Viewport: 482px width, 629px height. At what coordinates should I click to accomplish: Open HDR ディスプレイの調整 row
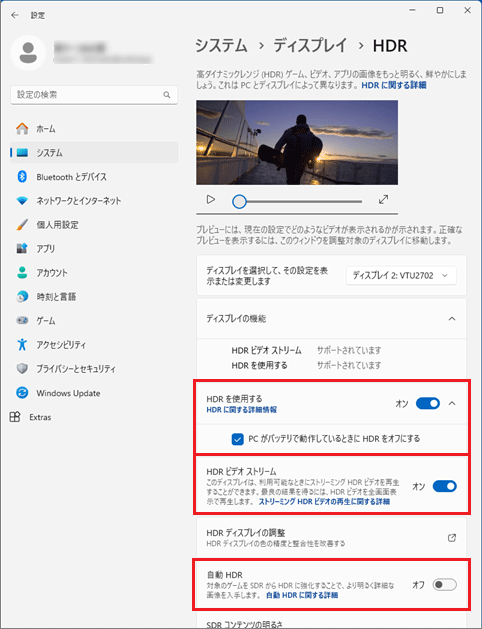pyautogui.click(x=331, y=538)
